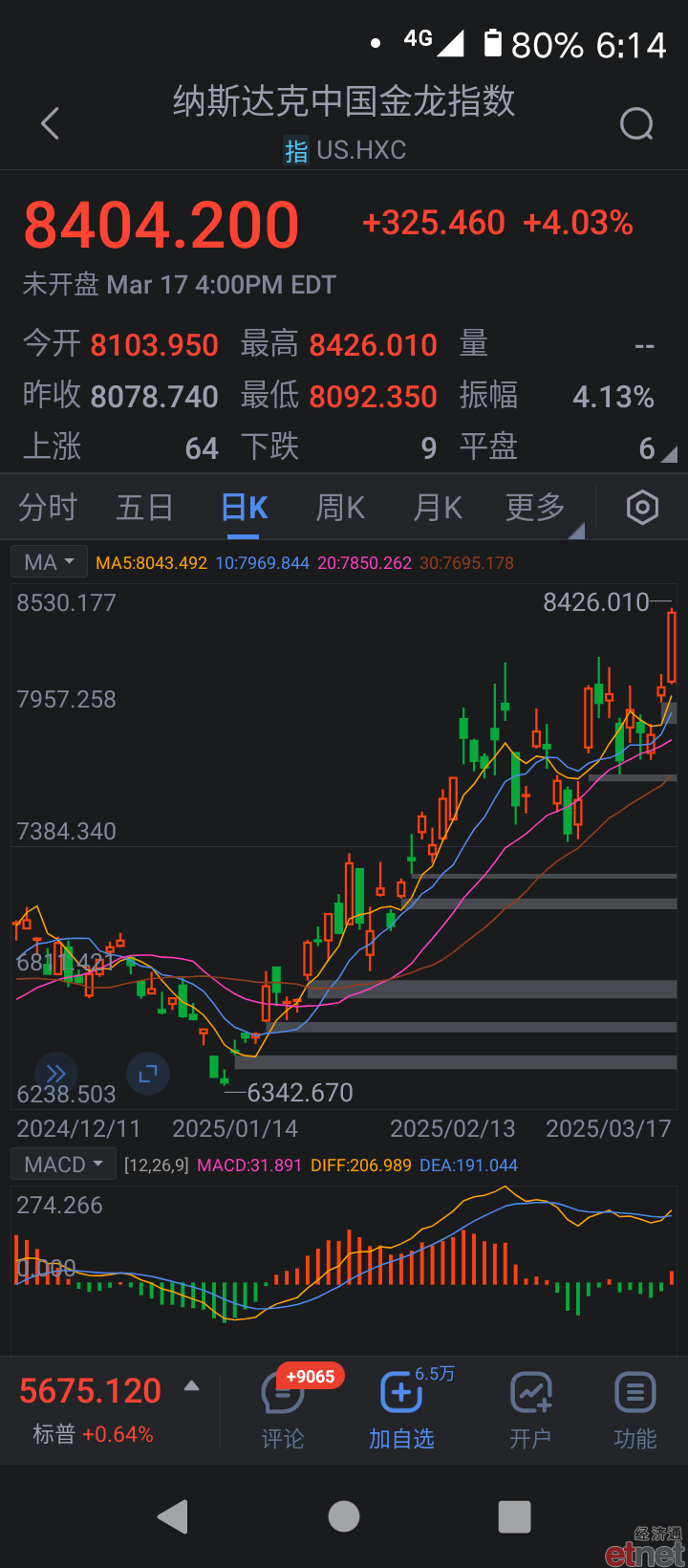Add to watchlist 加自选 icon
This screenshot has width=688, height=1568.
[x=401, y=1393]
